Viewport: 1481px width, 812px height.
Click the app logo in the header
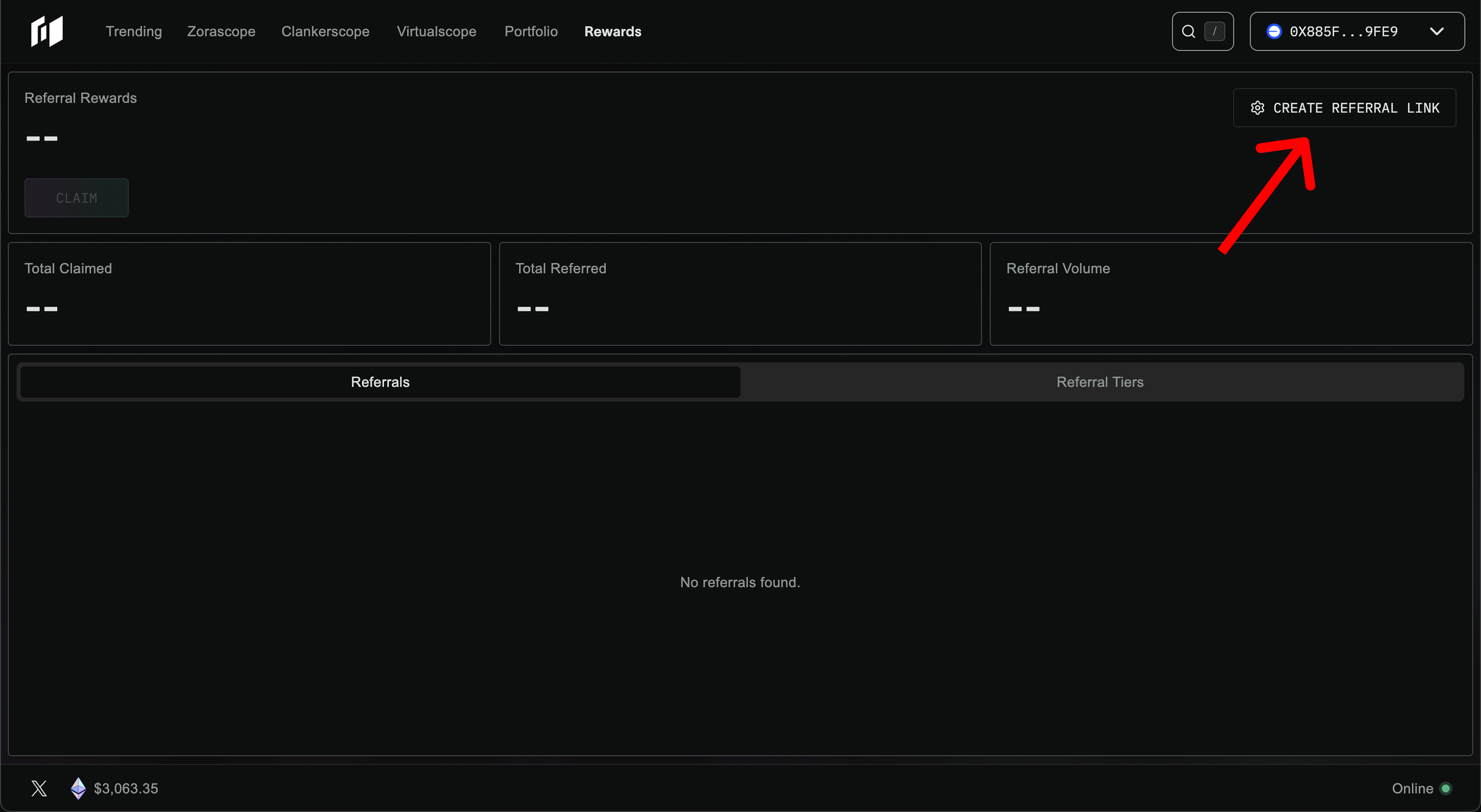click(47, 31)
